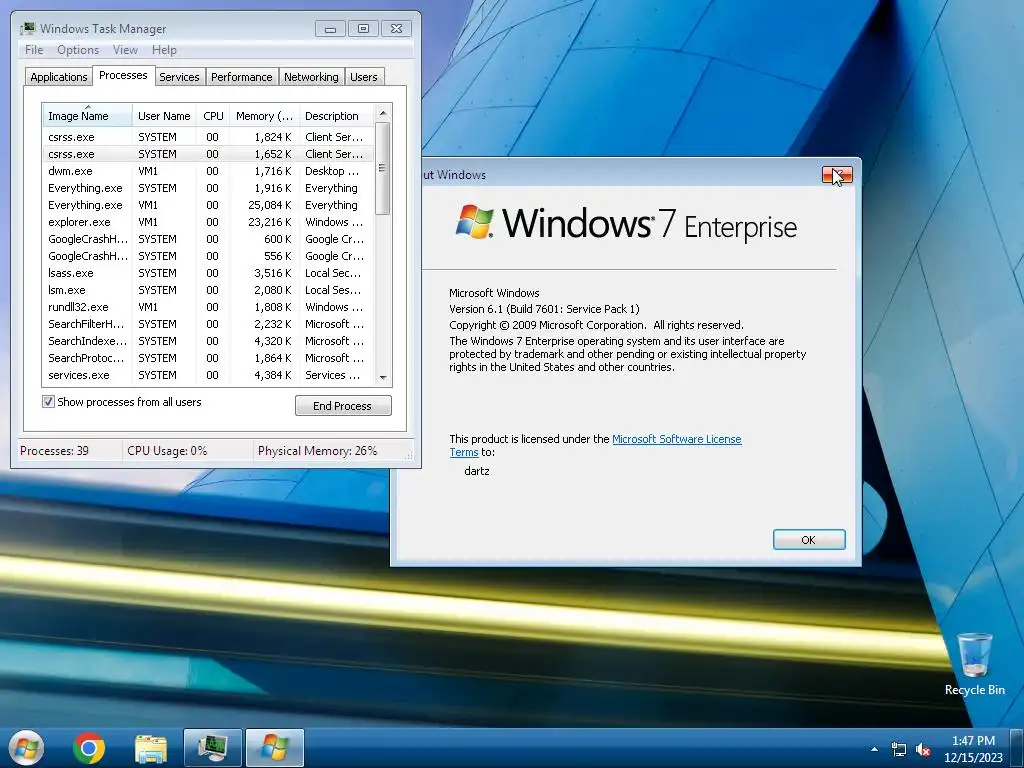Select the SearchProtoc... process
The height and width of the screenshot is (768, 1024).
click(x=208, y=358)
